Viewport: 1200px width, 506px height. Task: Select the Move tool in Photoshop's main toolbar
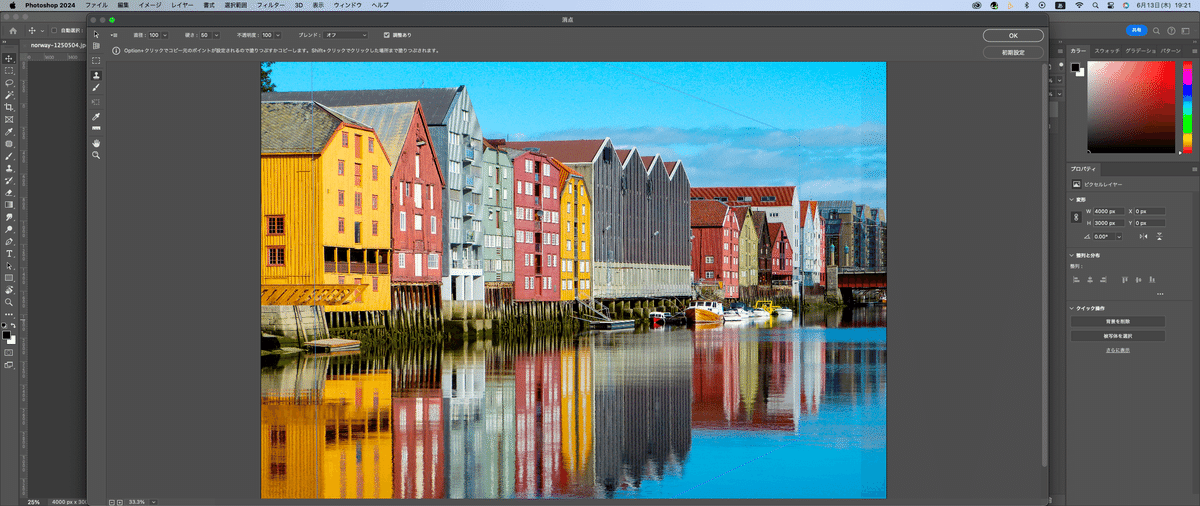click(x=9, y=58)
